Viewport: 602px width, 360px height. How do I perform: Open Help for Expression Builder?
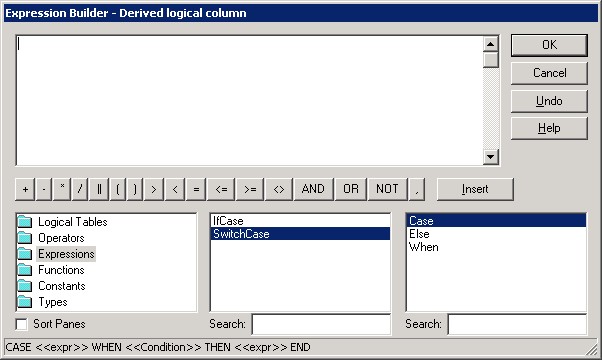(x=549, y=128)
